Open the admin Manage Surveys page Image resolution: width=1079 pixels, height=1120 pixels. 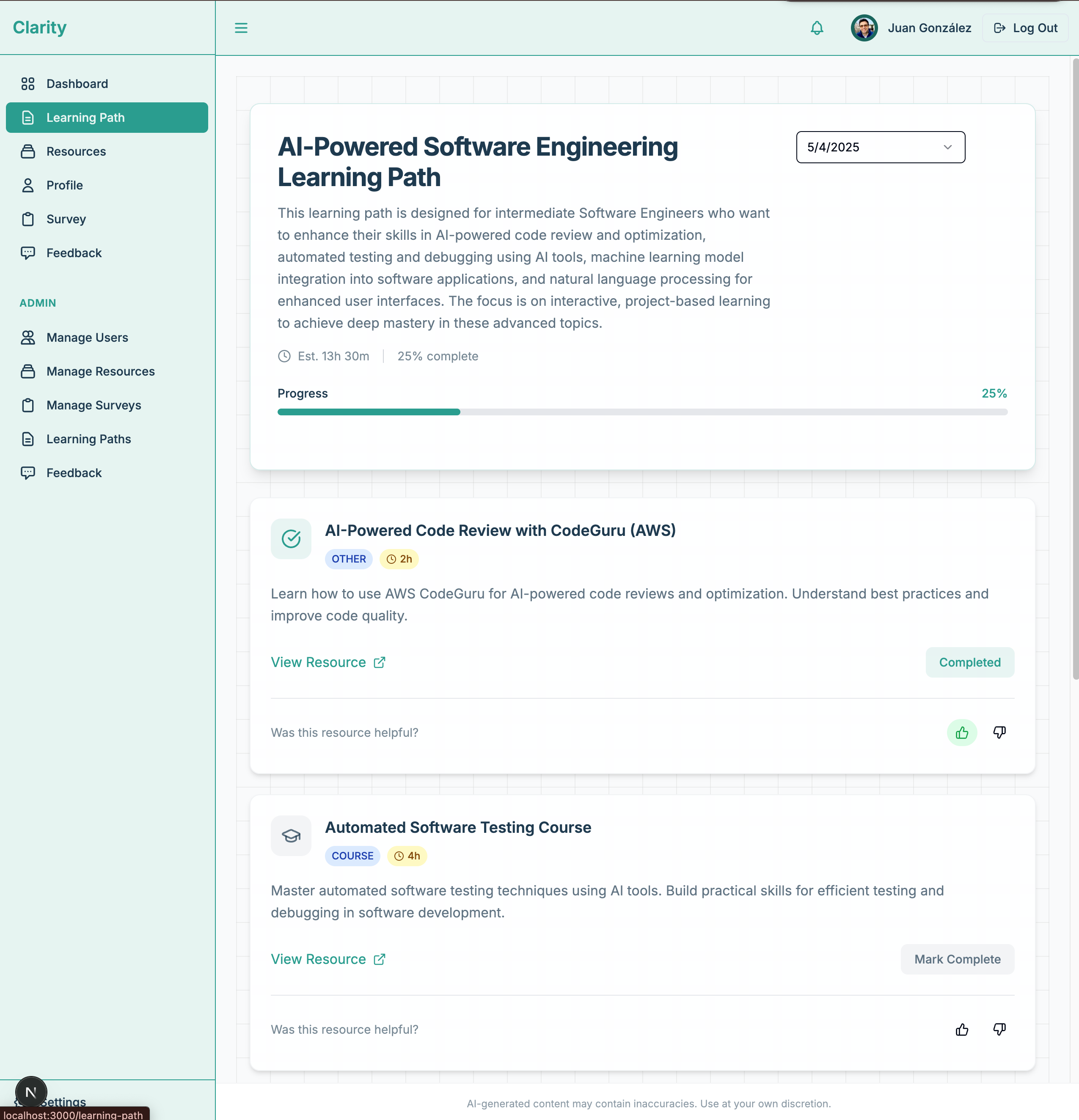[x=93, y=405]
